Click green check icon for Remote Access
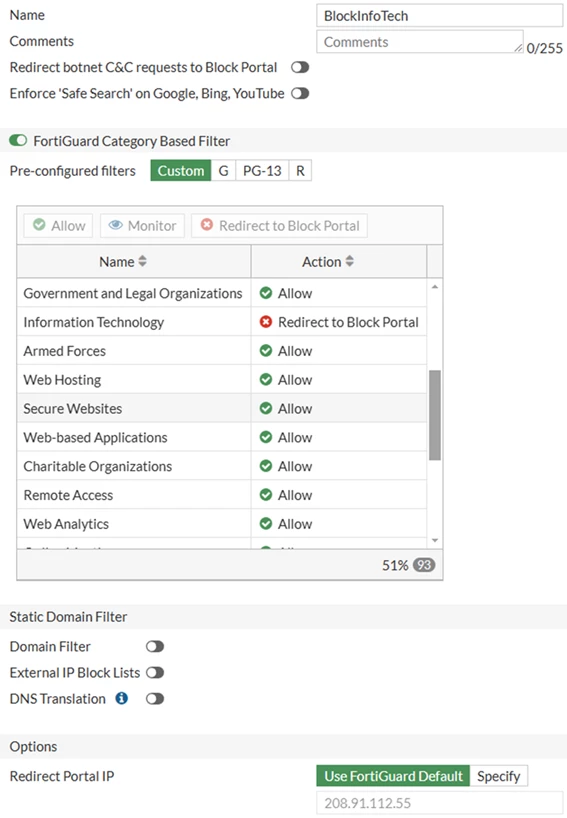567x818 pixels. tap(266, 495)
